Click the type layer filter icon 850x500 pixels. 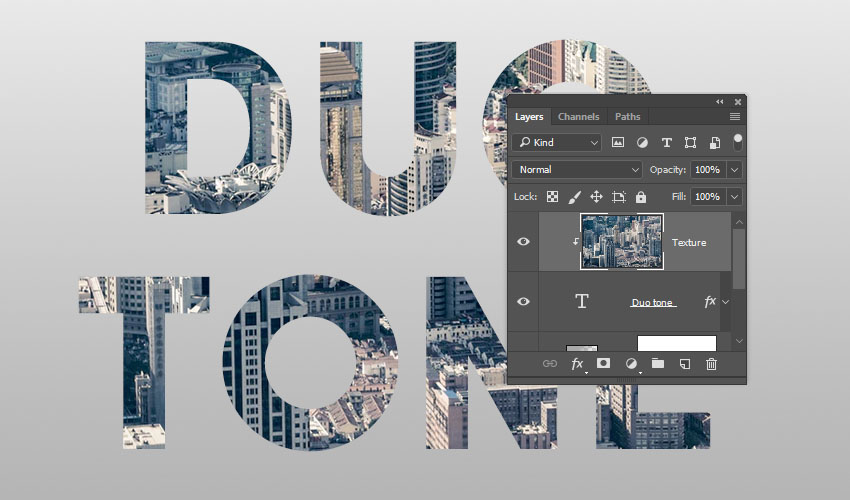666,143
